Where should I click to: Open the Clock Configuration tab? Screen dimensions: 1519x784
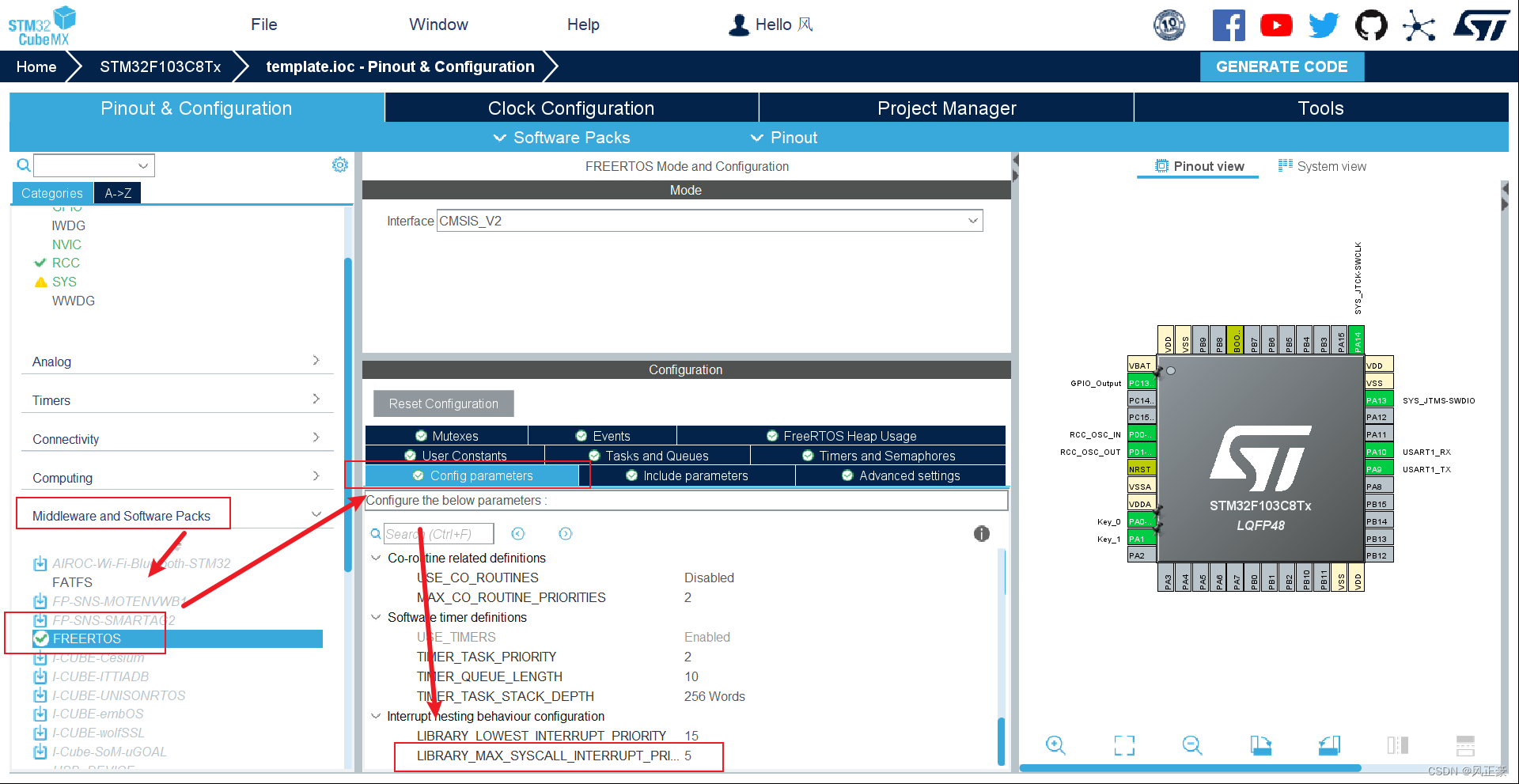coord(571,108)
